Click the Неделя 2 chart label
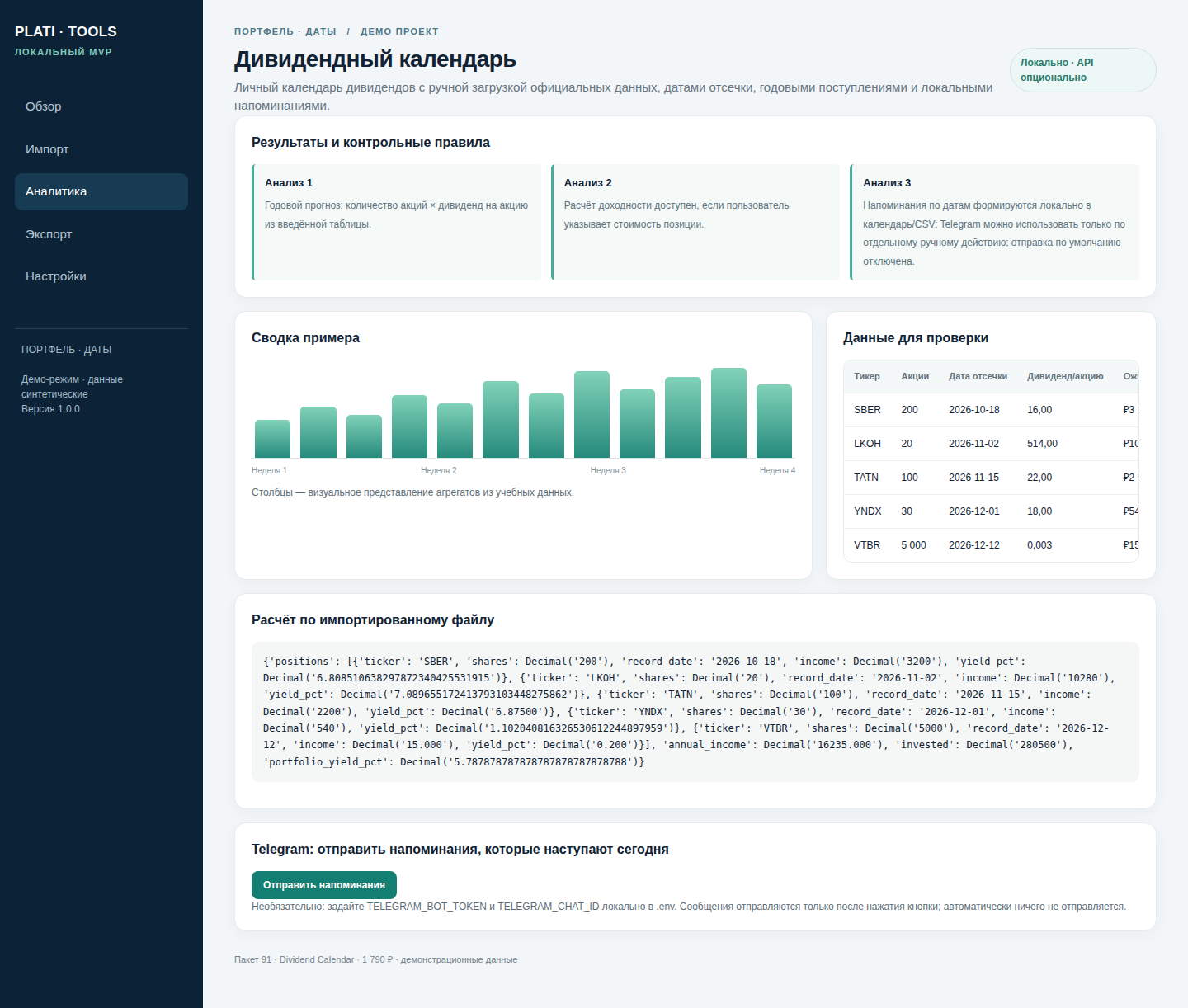The width and height of the screenshot is (1188, 1008). pyautogui.click(x=438, y=470)
